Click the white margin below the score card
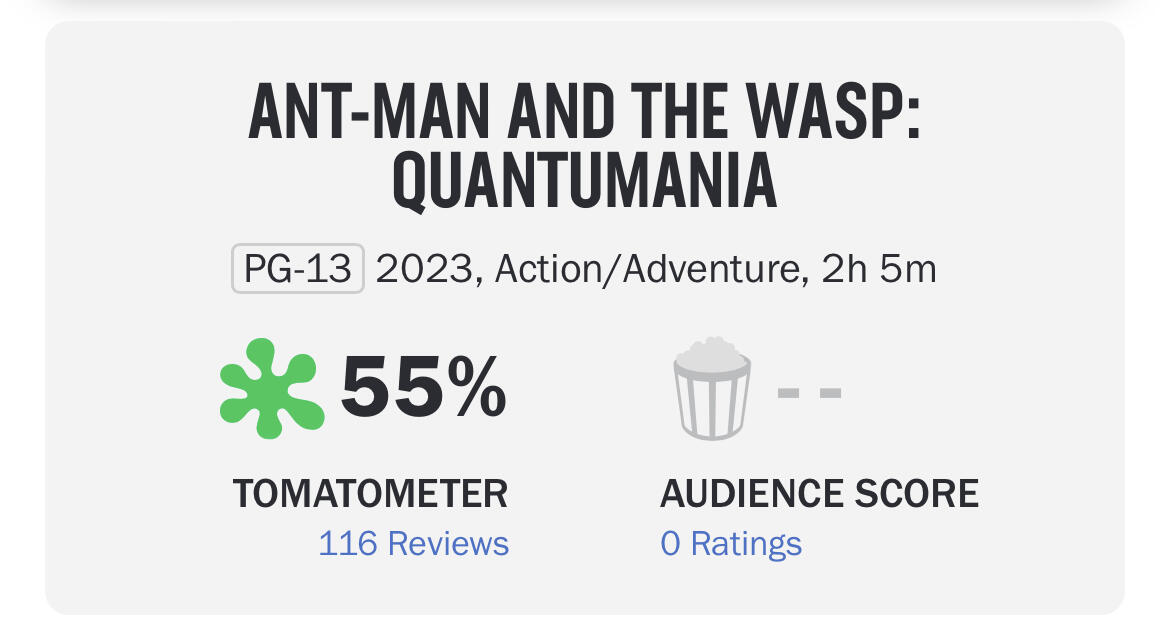This screenshot has height=624, width=1170. 584,619
